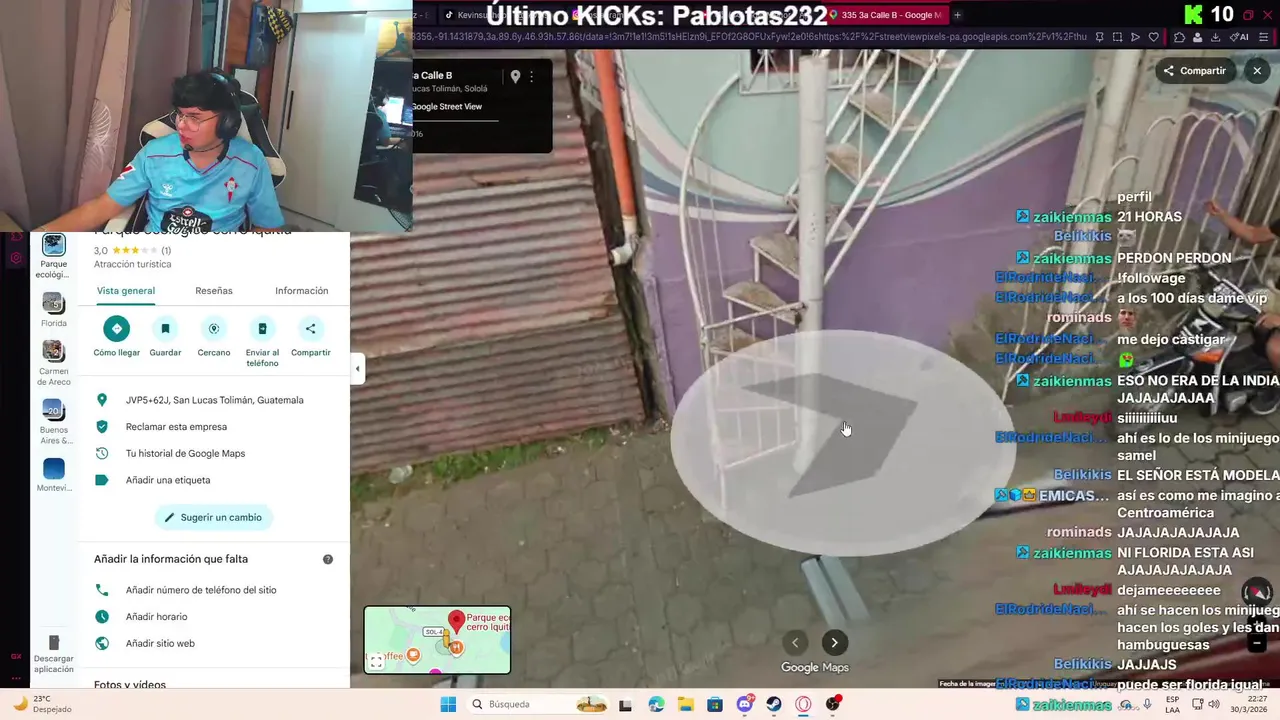Expand the minimap with the fullscreen icon
1280x720 pixels.
pyautogui.click(x=376, y=662)
